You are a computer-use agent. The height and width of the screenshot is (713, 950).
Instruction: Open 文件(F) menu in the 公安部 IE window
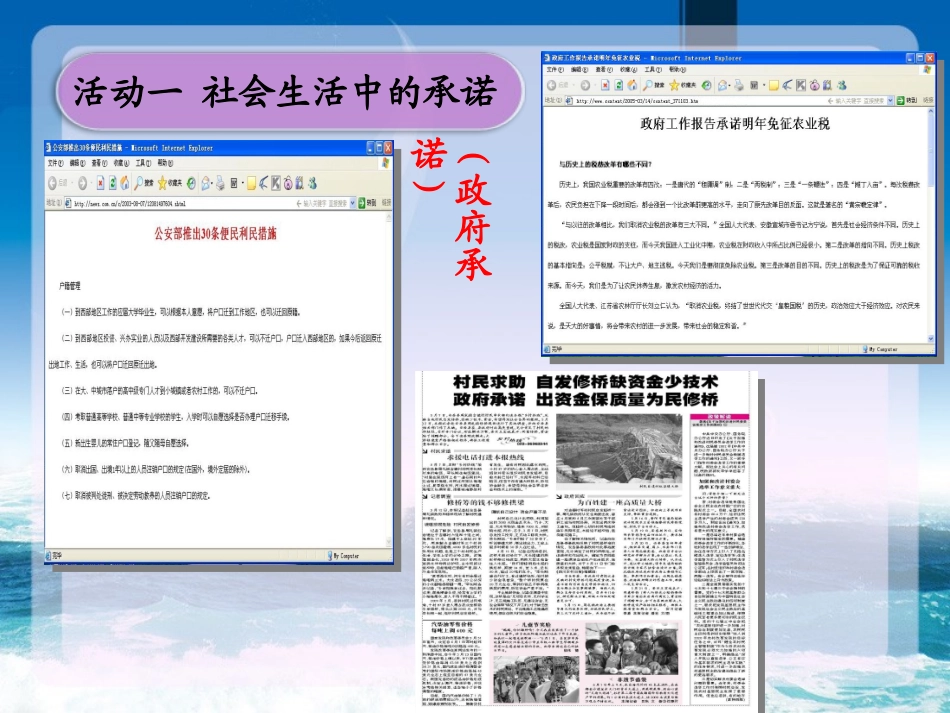click(56, 163)
